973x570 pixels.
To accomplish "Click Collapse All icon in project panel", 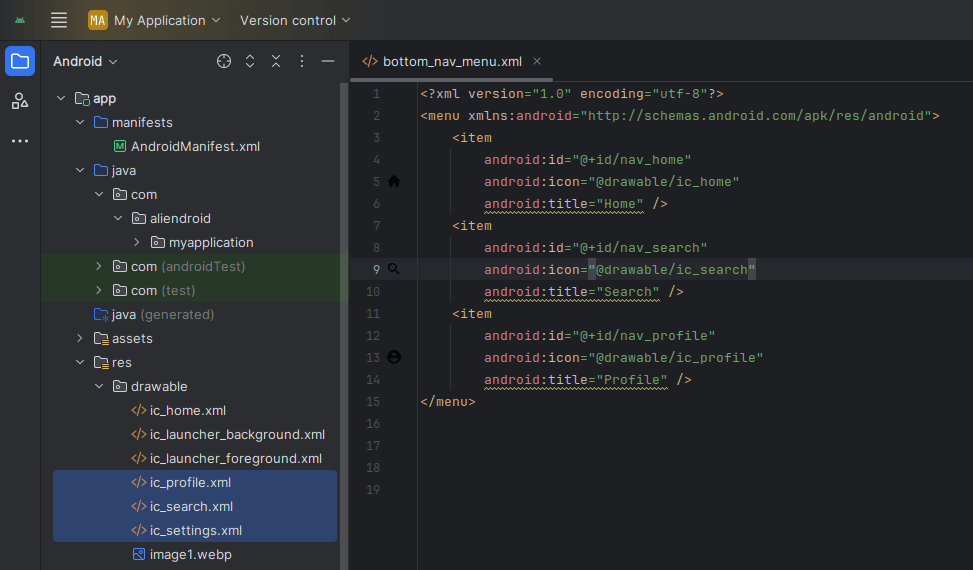I will [x=276, y=61].
